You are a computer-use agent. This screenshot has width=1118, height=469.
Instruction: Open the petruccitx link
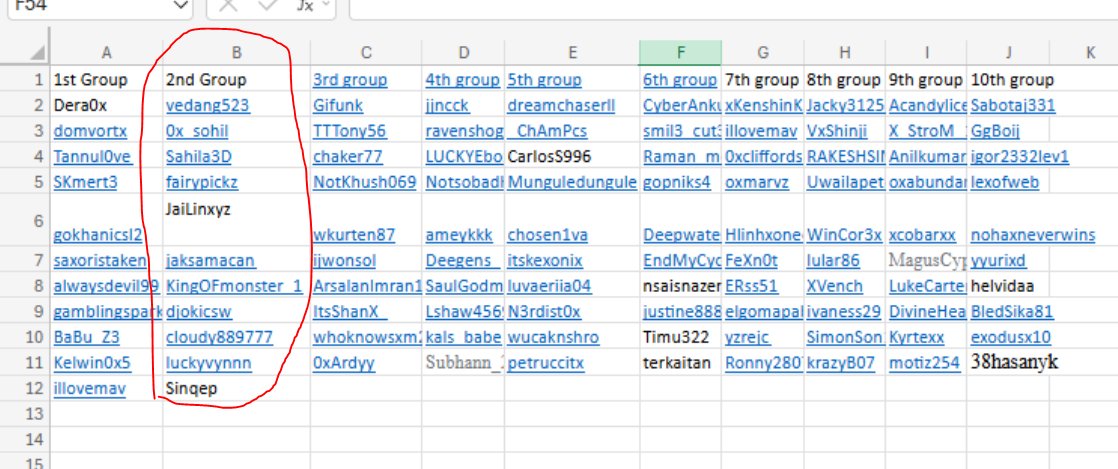pyautogui.click(x=545, y=363)
